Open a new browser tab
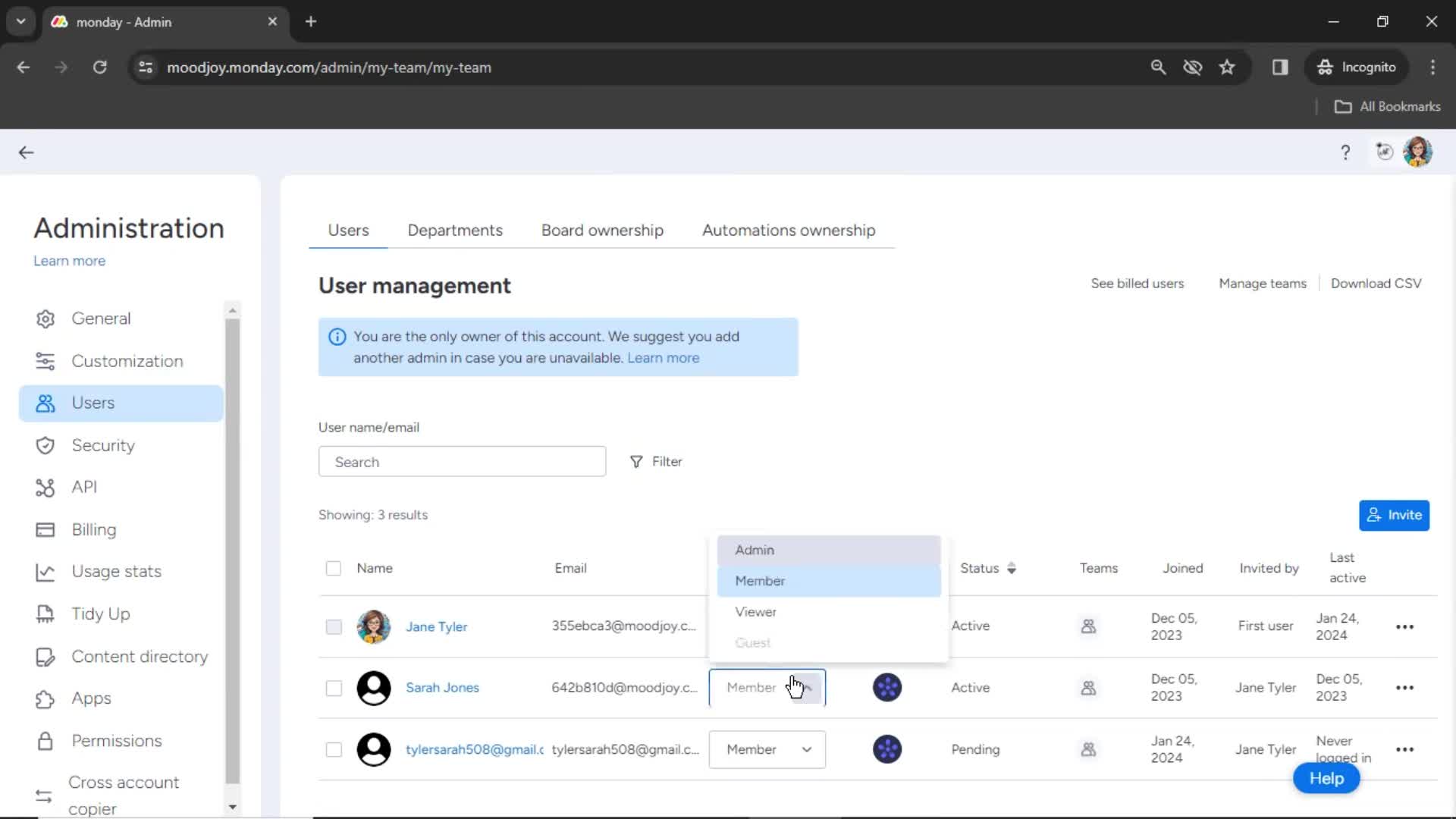Viewport: 1456px width, 819px height. click(x=311, y=22)
